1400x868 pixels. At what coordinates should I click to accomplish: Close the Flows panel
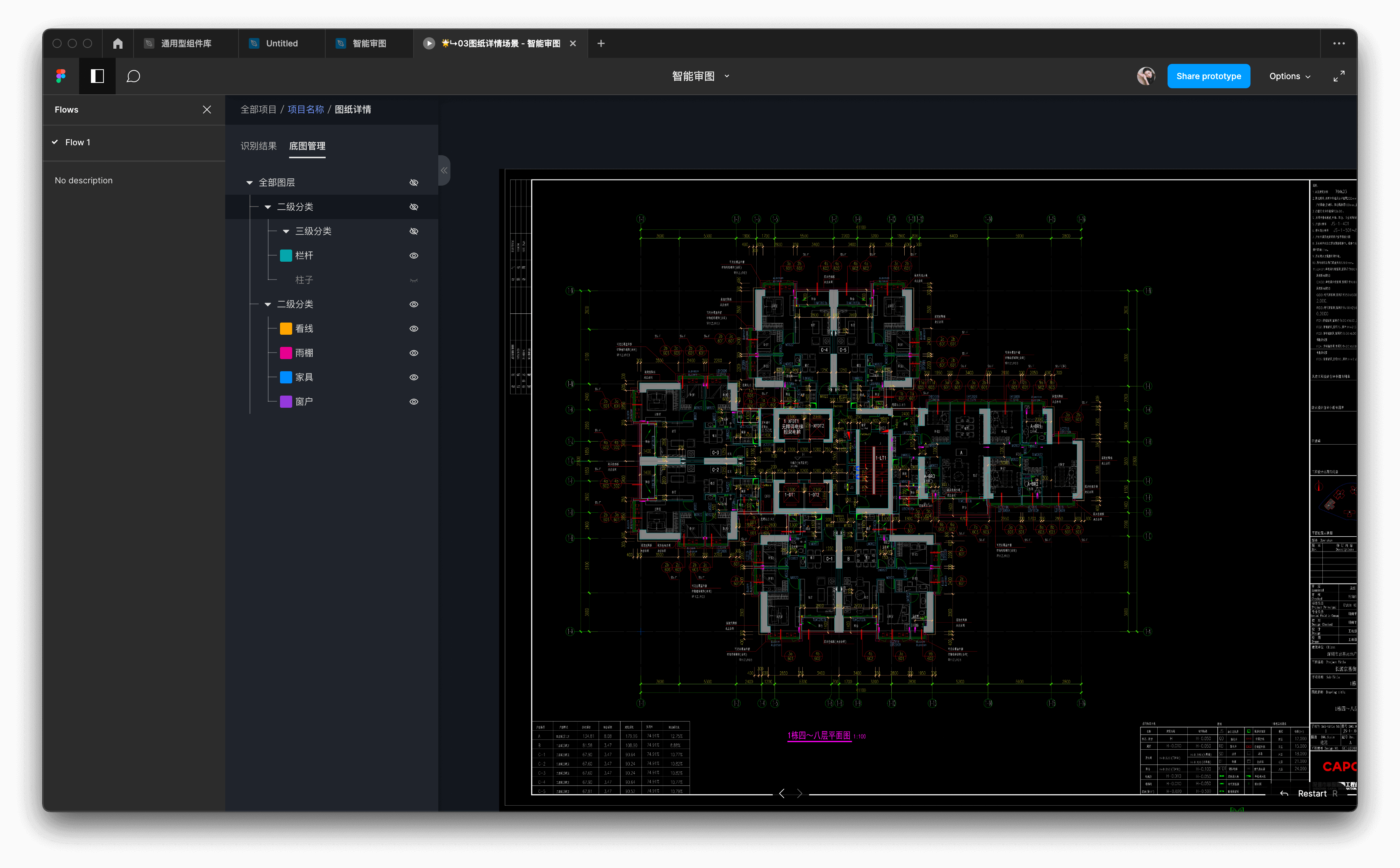click(x=207, y=110)
